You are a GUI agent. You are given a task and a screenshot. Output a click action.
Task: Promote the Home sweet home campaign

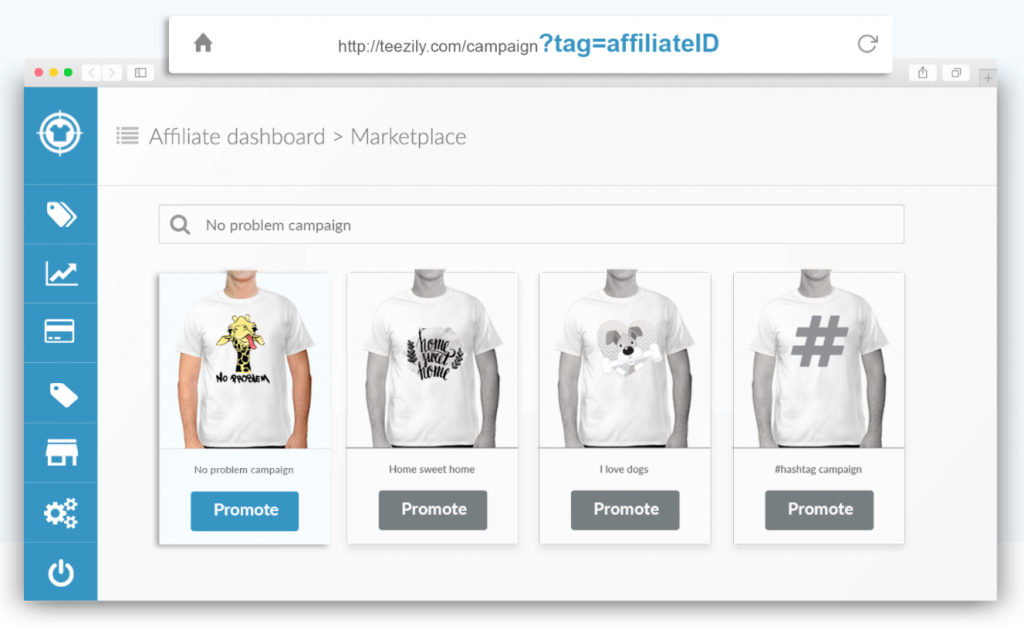pyautogui.click(x=433, y=510)
